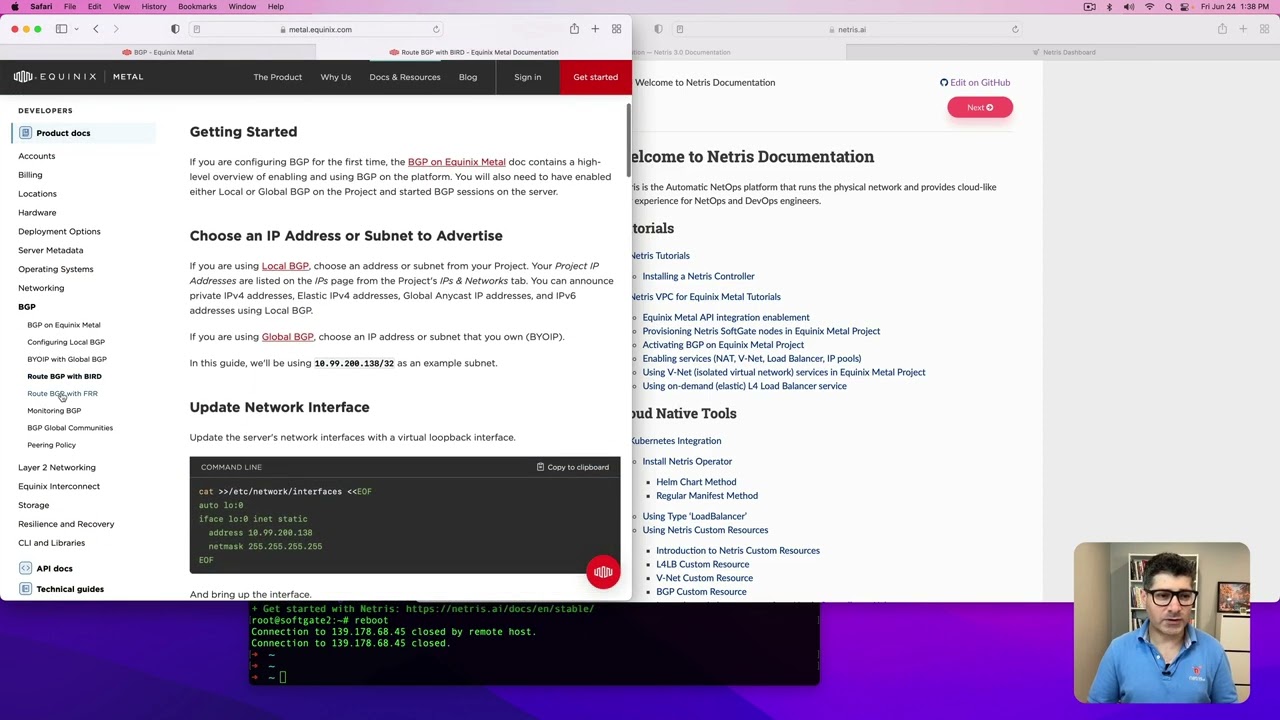The height and width of the screenshot is (720, 1280).
Task: Open Billing sidebar section
Action: click(30, 175)
